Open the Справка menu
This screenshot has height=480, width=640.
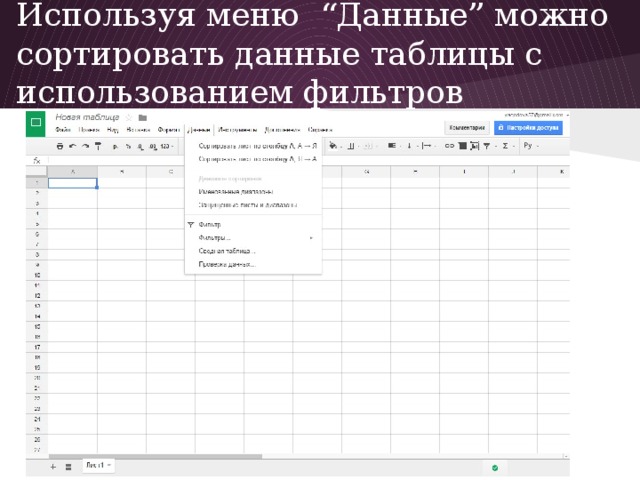click(x=320, y=130)
